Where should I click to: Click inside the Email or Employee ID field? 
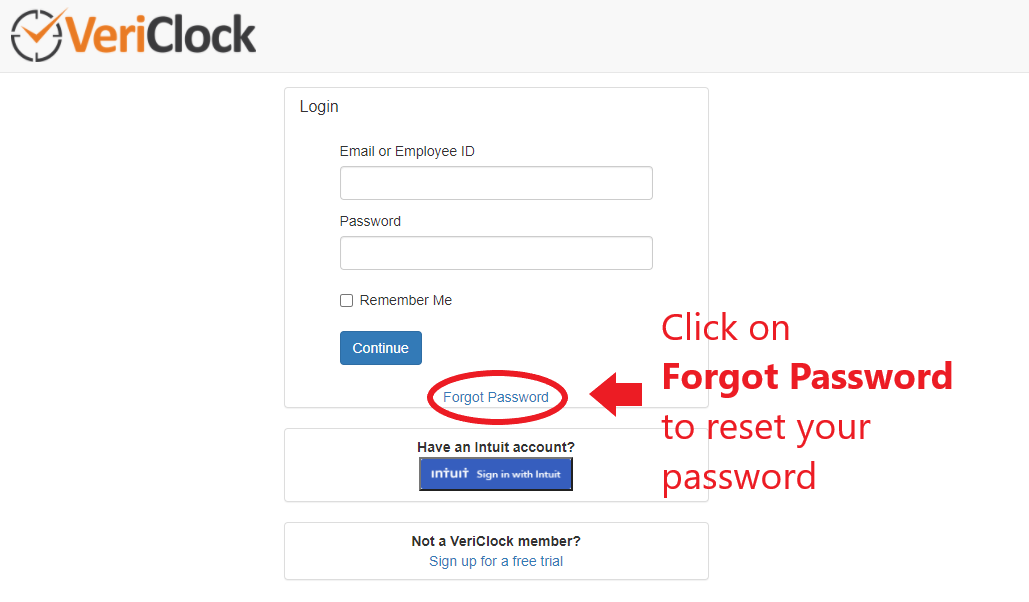tap(496, 183)
